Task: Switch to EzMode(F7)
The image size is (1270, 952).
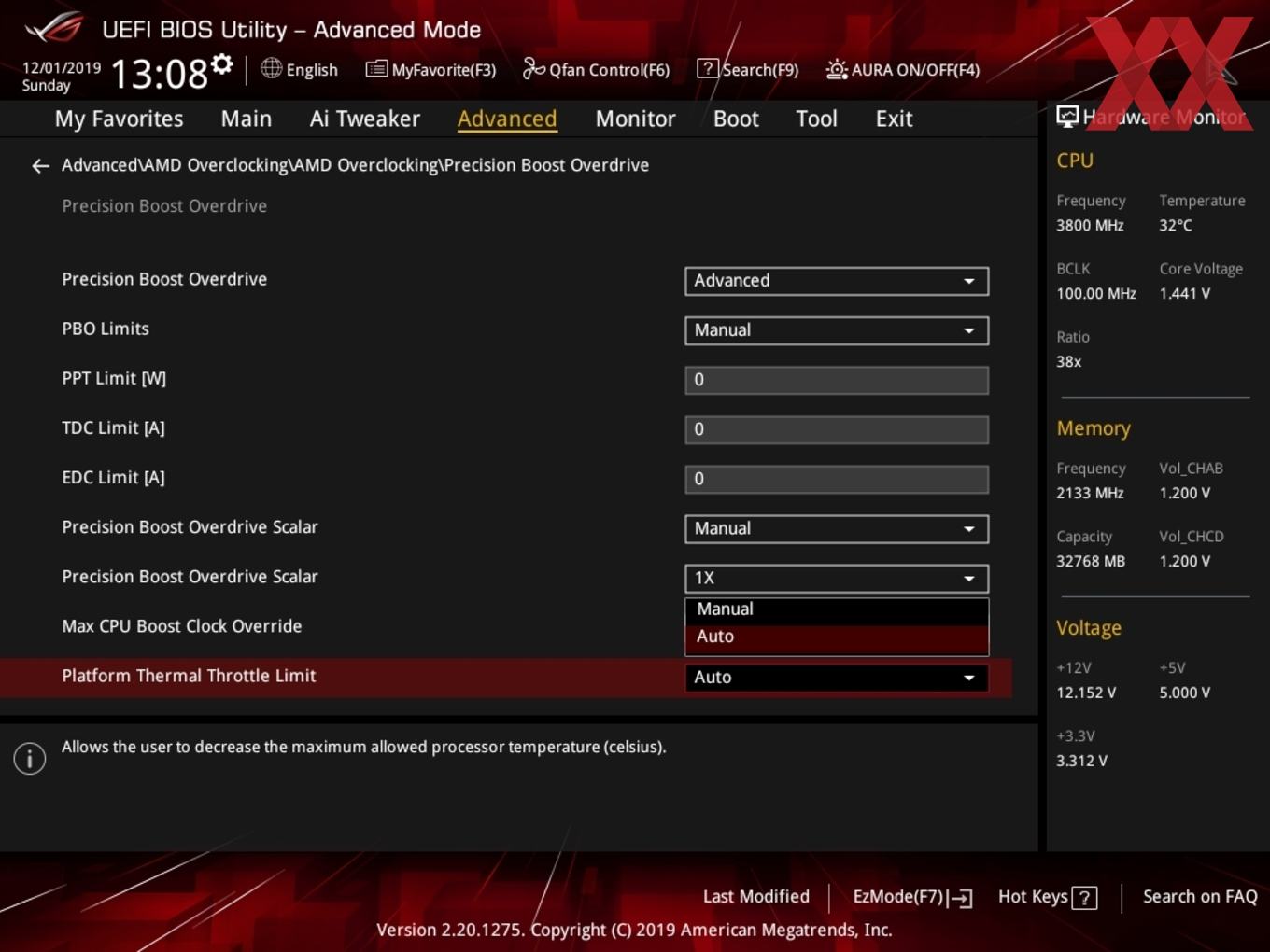Action: point(912,897)
